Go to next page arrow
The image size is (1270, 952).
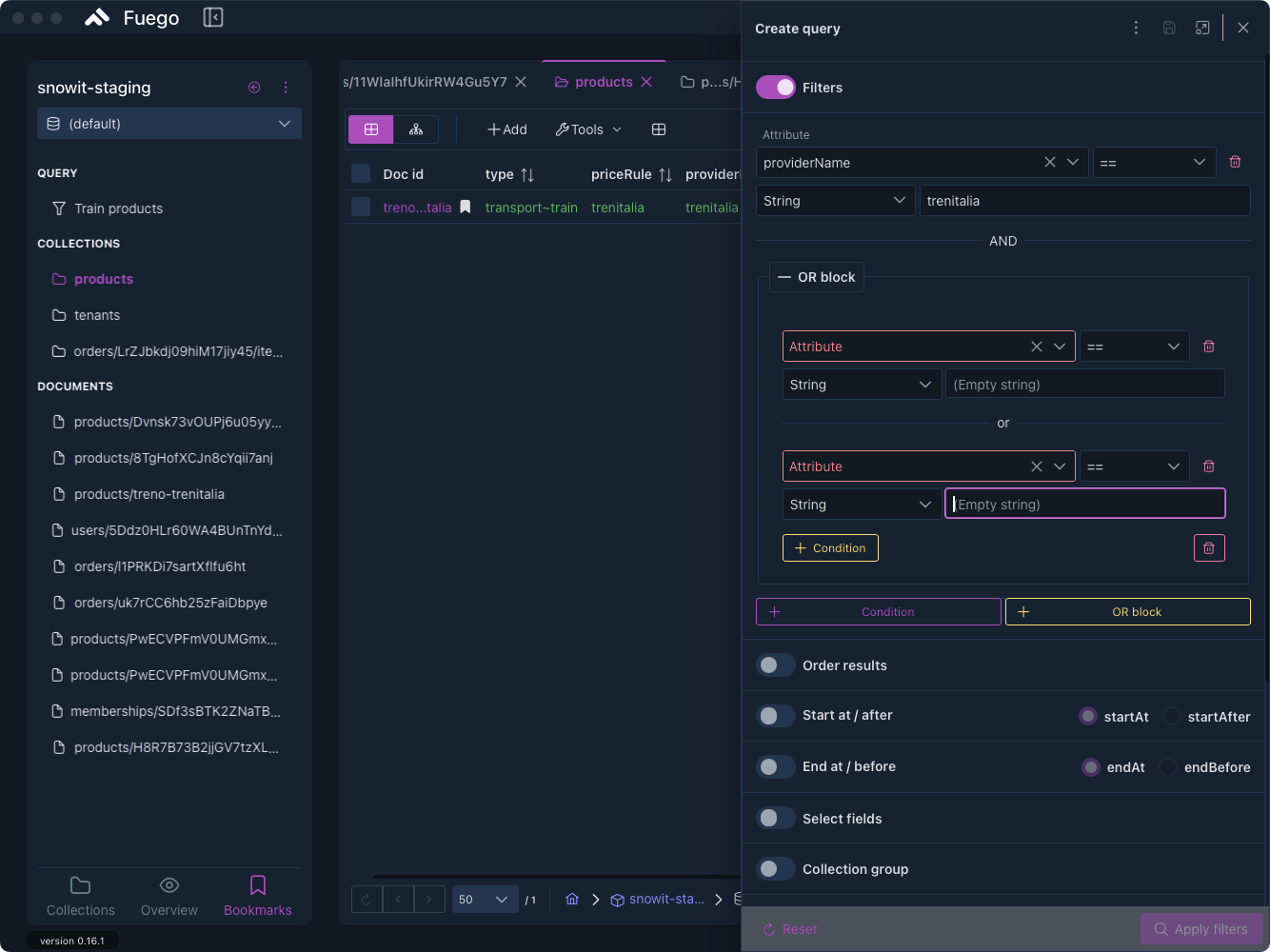[429, 900]
